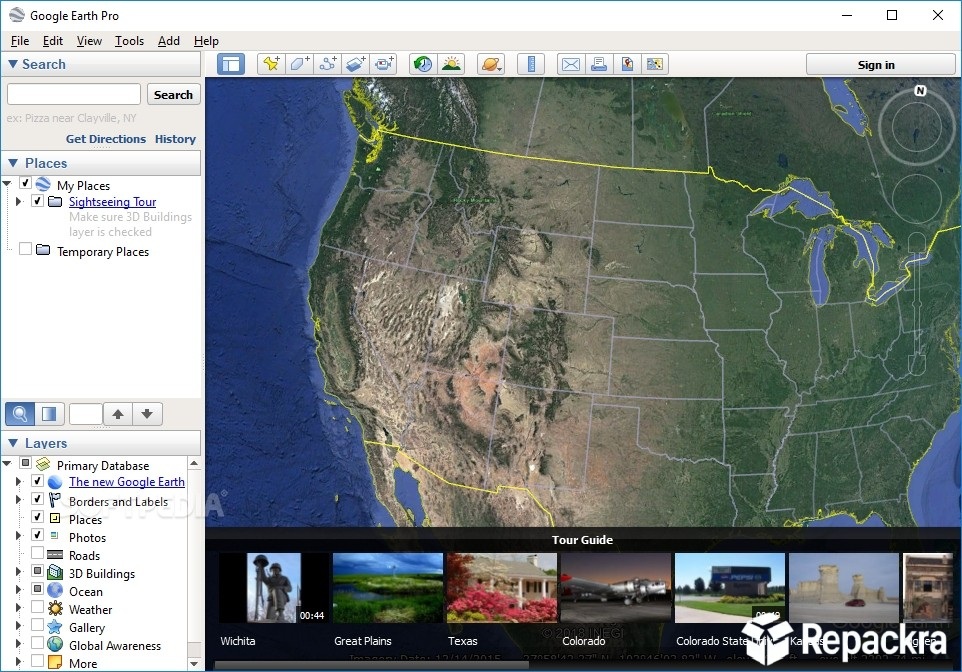Collapse the Primary Database tree
The height and width of the screenshot is (672, 962).
[x=7, y=464]
